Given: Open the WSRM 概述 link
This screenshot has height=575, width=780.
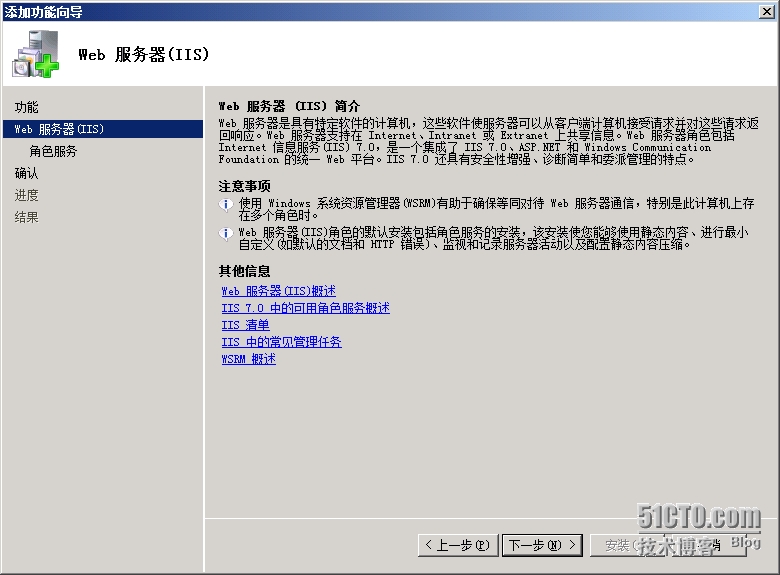Looking at the screenshot, I should (x=248, y=359).
